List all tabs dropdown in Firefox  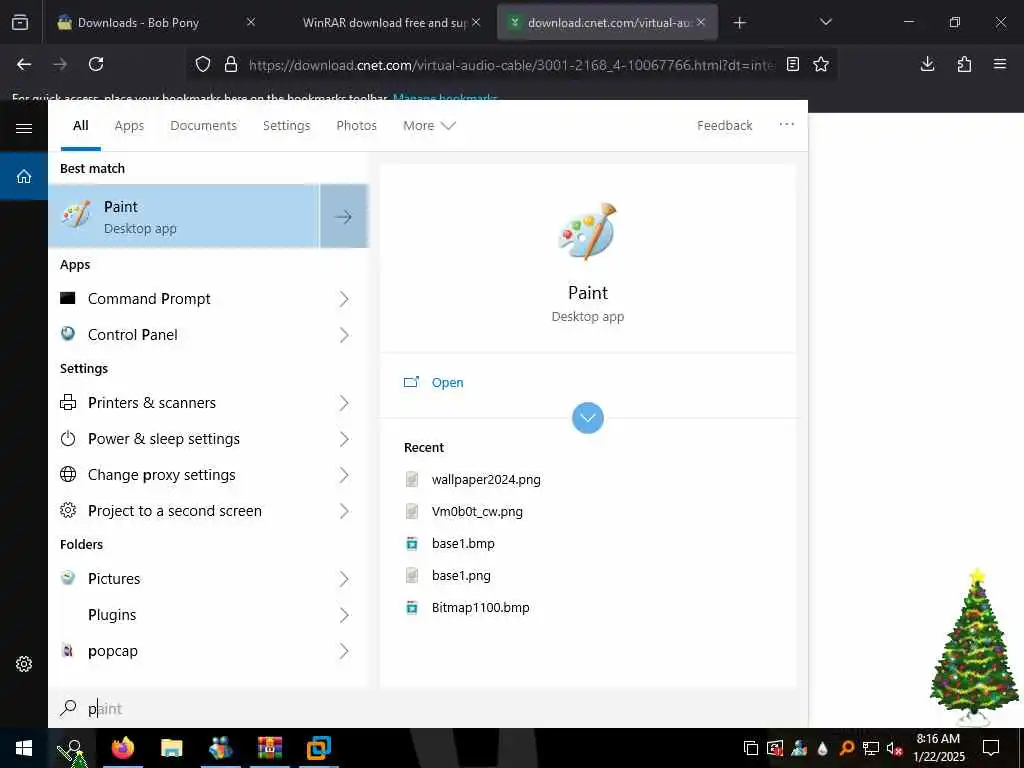pos(825,22)
